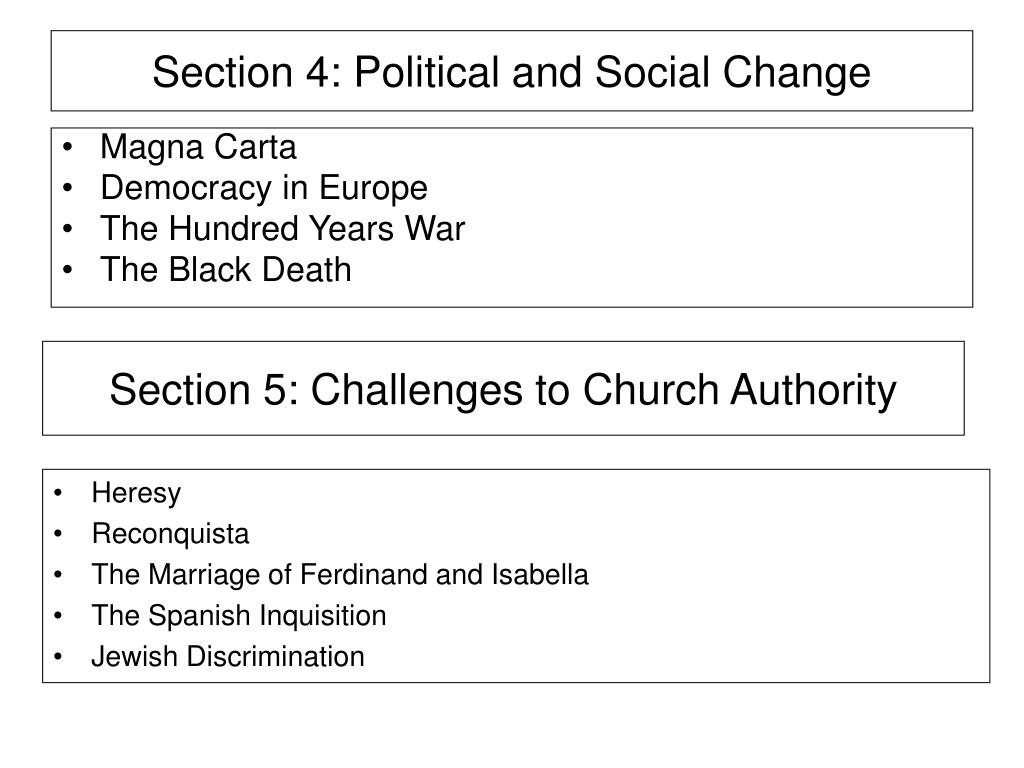Select Marriage of Ferdinand and Isabella line
Viewport: 1024px width, 768px height.
pos(340,575)
